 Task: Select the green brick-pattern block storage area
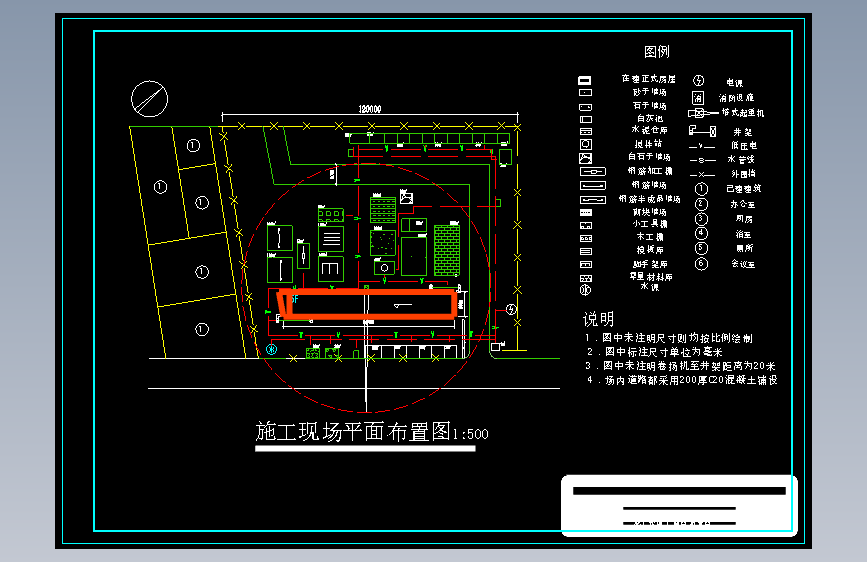pyautogui.click(x=447, y=250)
